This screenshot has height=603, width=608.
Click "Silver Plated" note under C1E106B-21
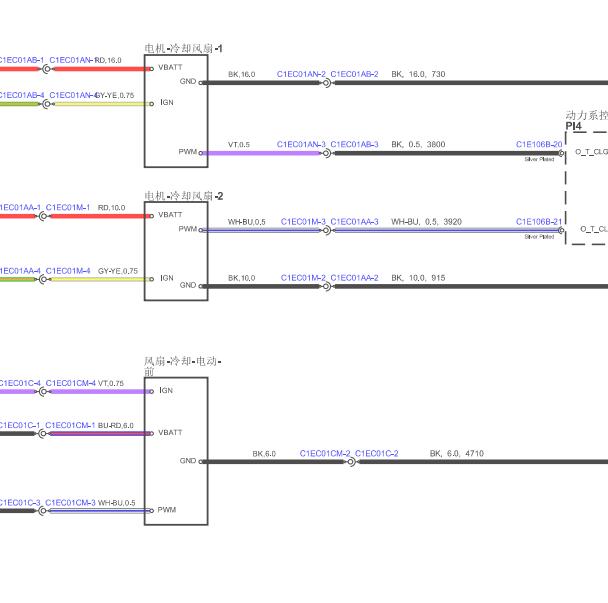pos(539,237)
